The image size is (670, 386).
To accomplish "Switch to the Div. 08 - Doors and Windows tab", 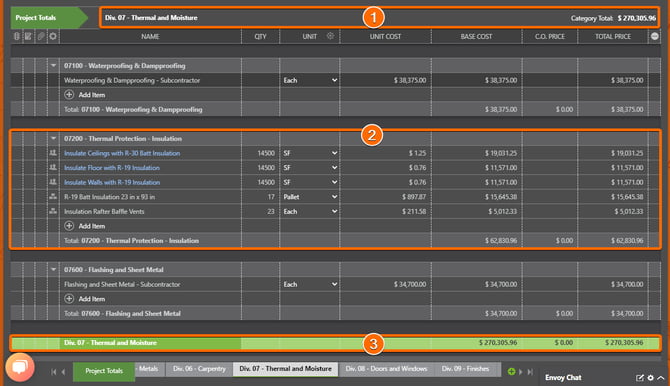I will 386,368.
